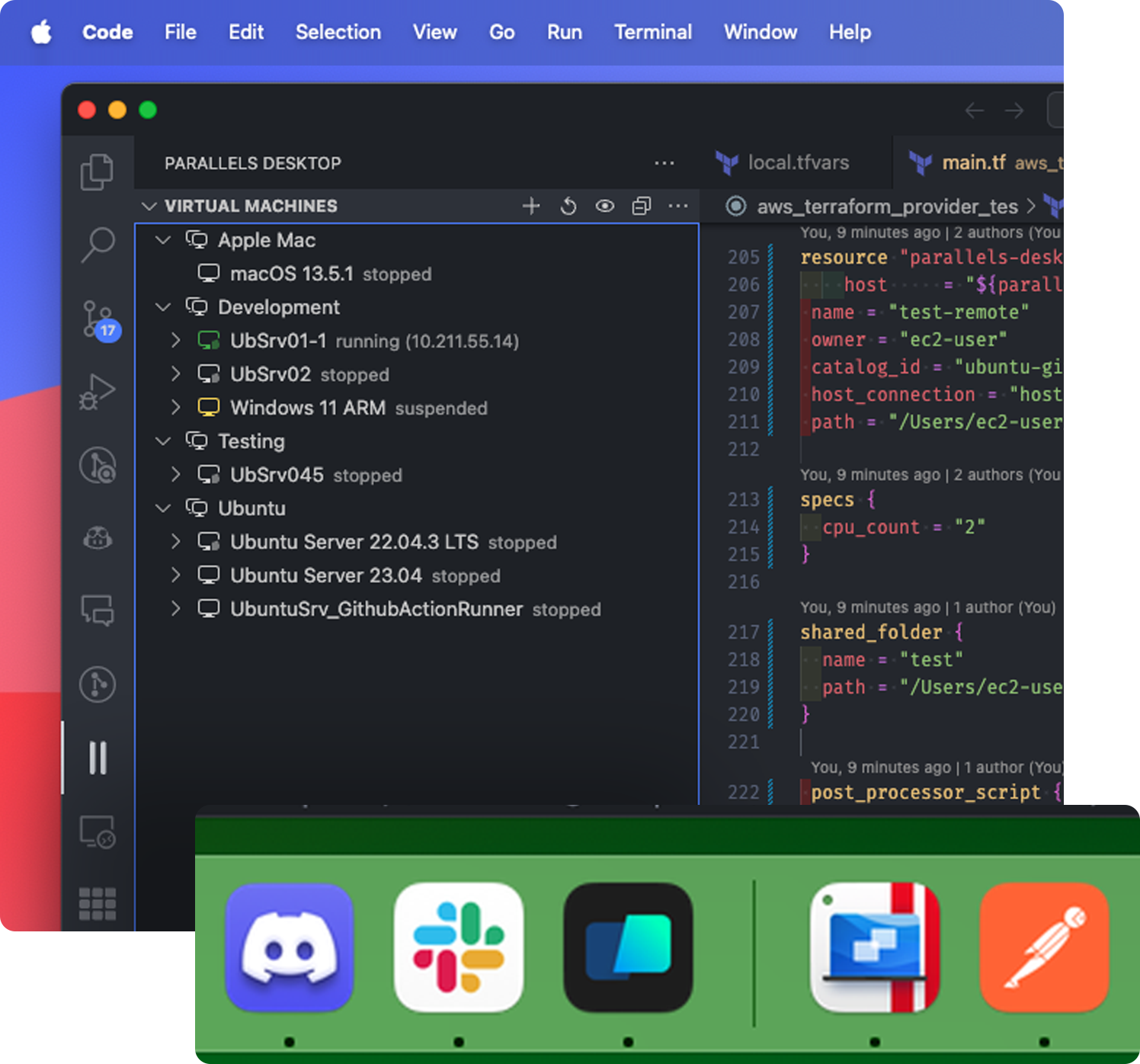
Task: Open the View menu
Action: [x=435, y=32]
